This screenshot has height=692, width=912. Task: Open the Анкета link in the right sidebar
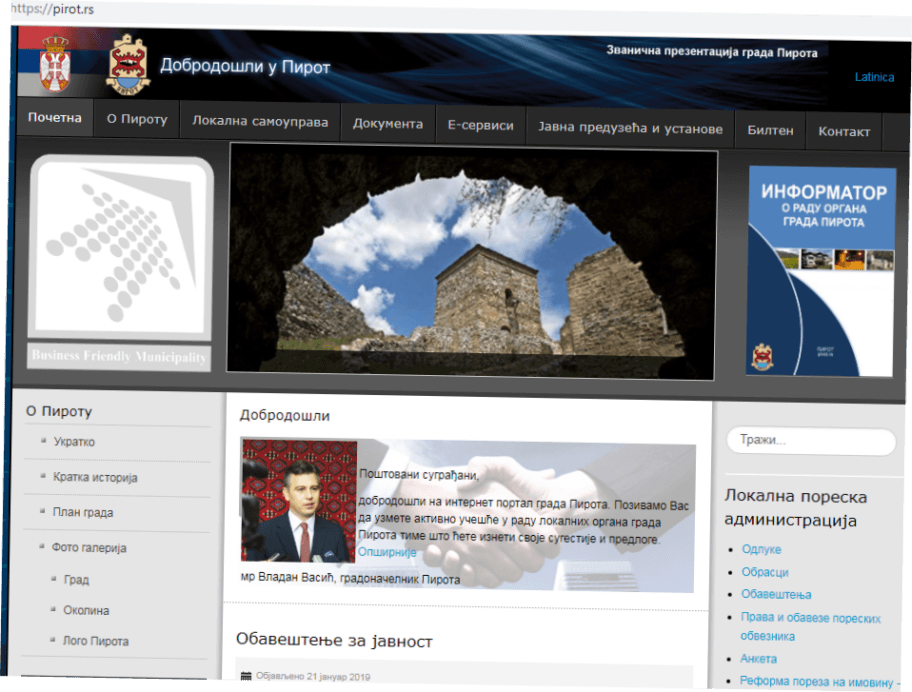[x=758, y=658]
